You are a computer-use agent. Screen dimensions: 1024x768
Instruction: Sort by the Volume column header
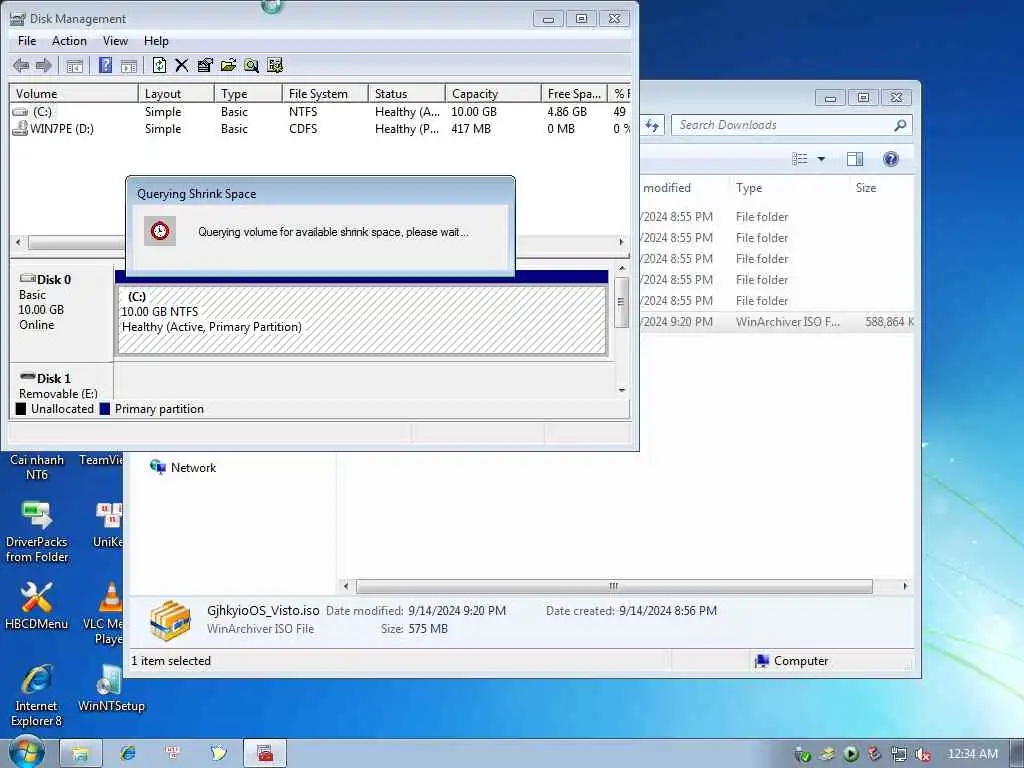click(73, 93)
